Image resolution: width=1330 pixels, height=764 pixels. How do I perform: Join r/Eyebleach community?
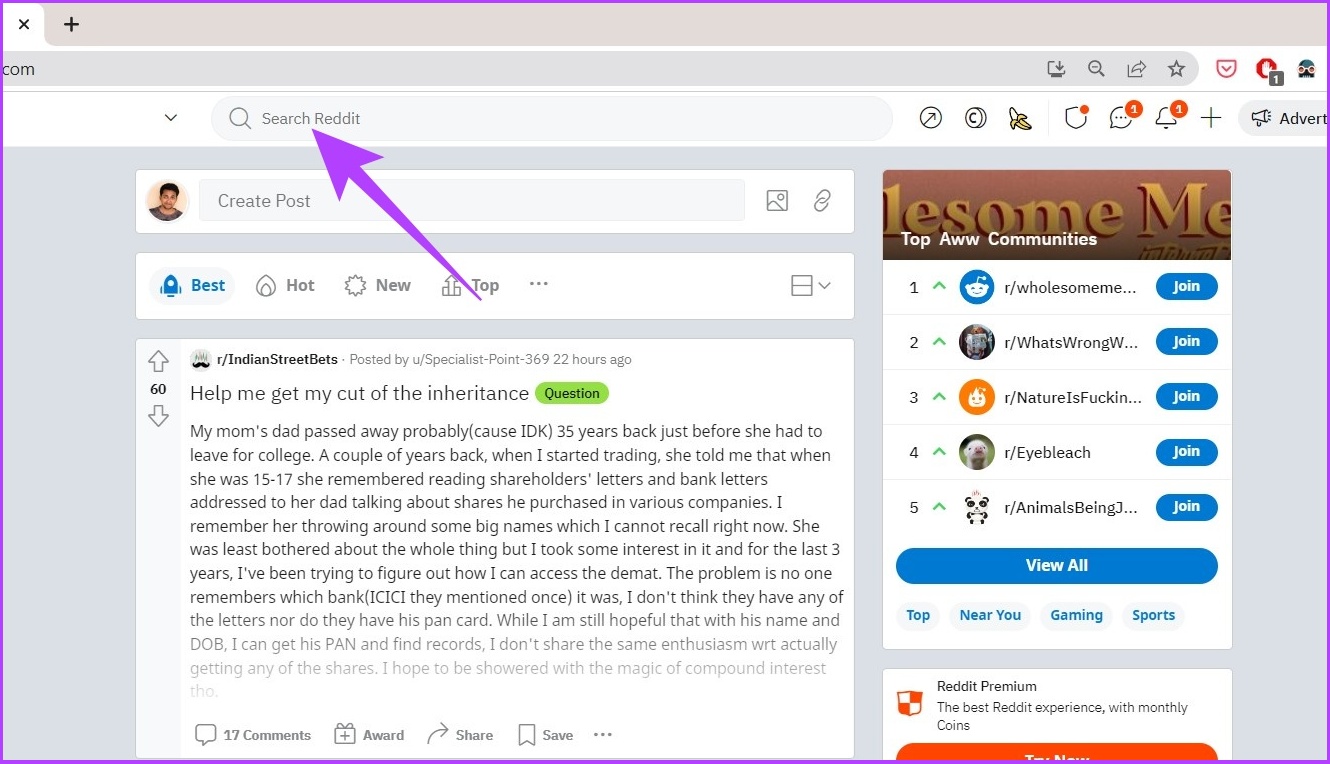[x=1186, y=452]
